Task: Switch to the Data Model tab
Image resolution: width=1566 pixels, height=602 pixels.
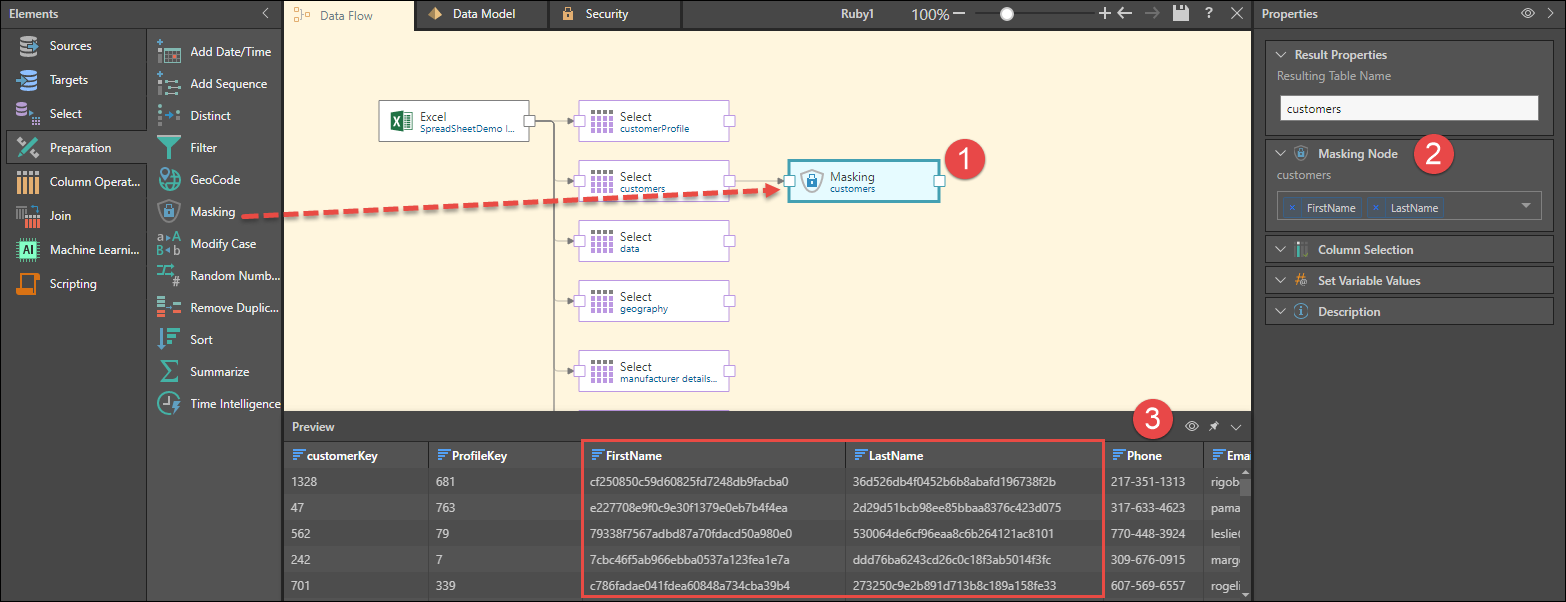Action: pos(484,14)
